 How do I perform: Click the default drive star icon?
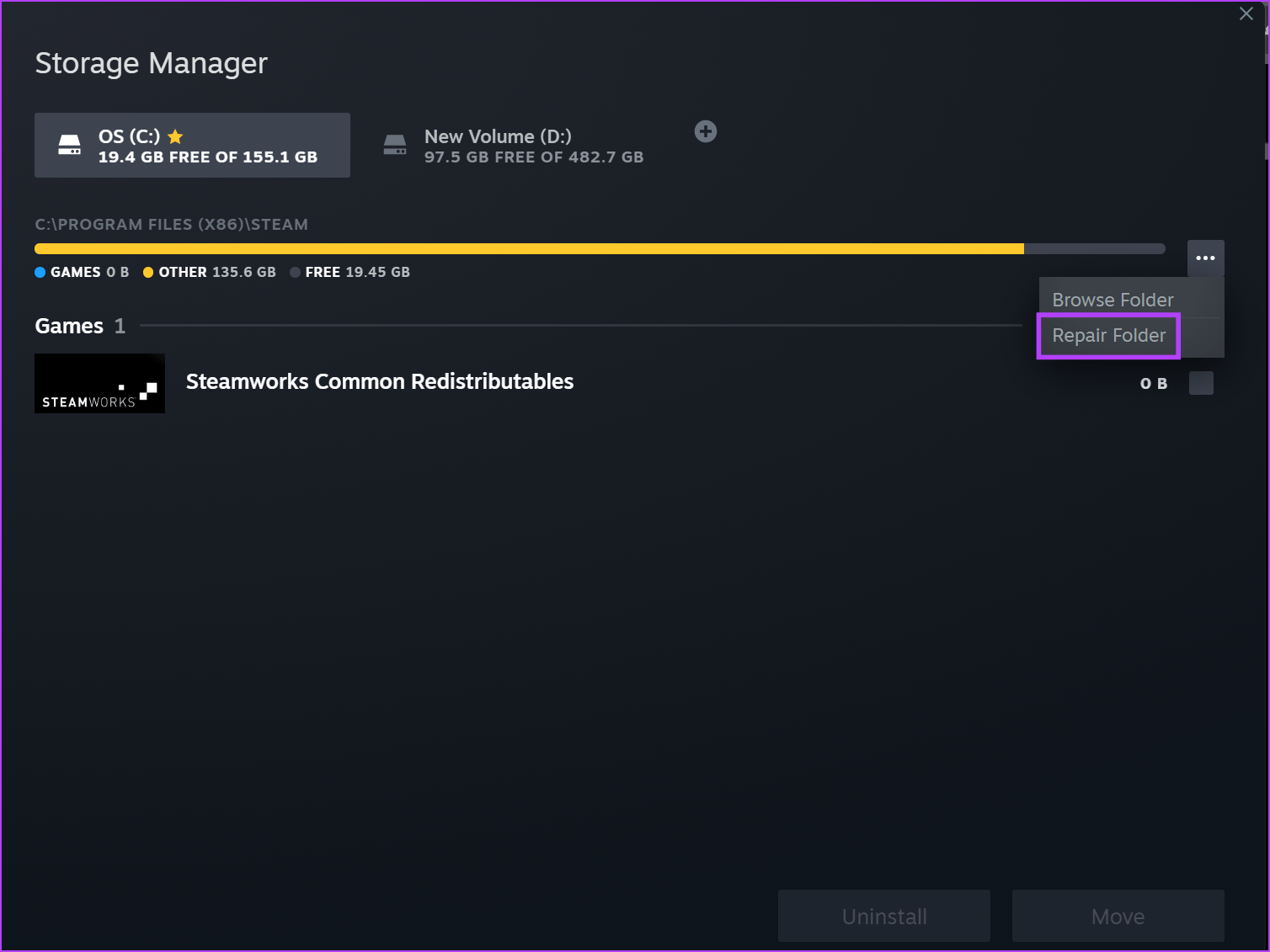click(175, 136)
